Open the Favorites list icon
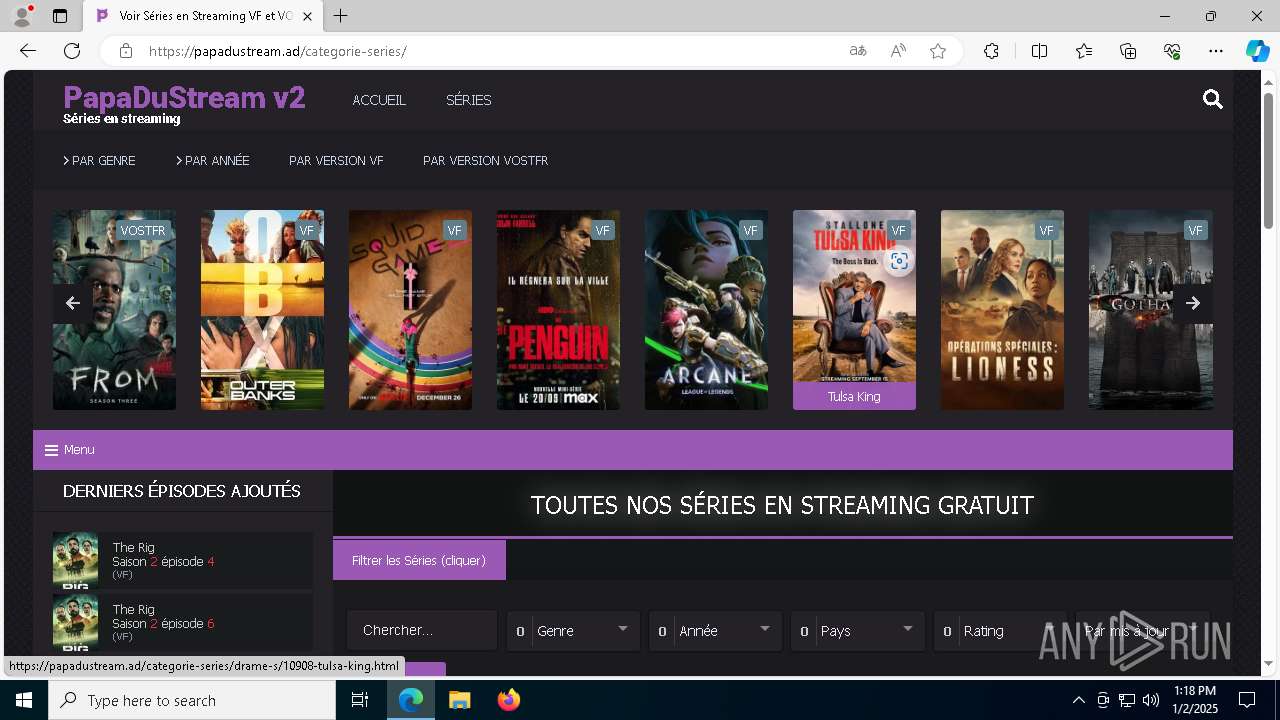This screenshot has height=720, width=1280. (1084, 51)
